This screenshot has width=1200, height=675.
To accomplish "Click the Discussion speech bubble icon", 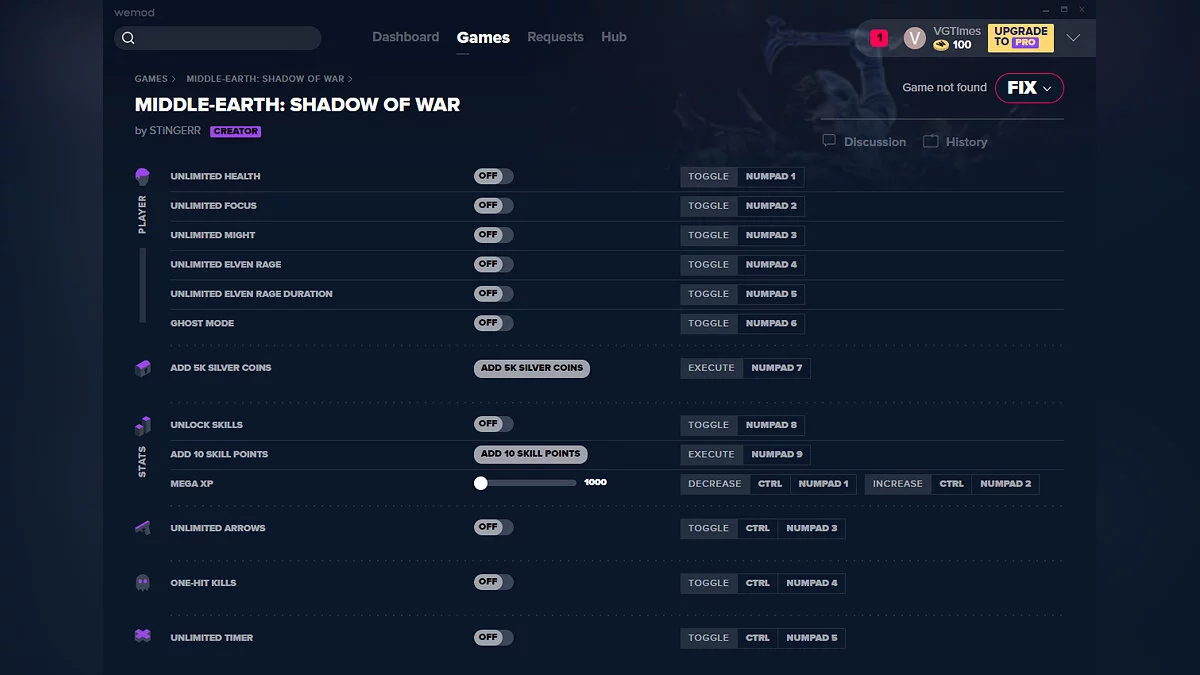I will pyautogui.click(x=829, y=141).
